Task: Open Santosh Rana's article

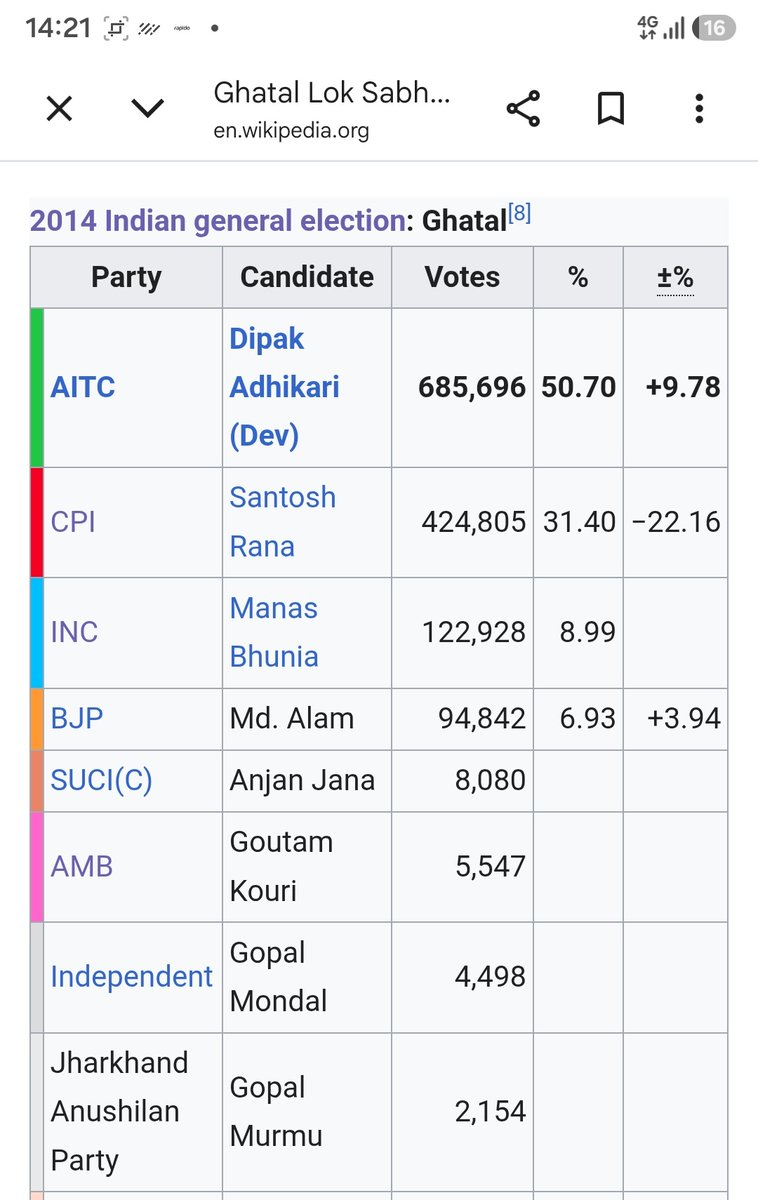Action: point(283,522)
